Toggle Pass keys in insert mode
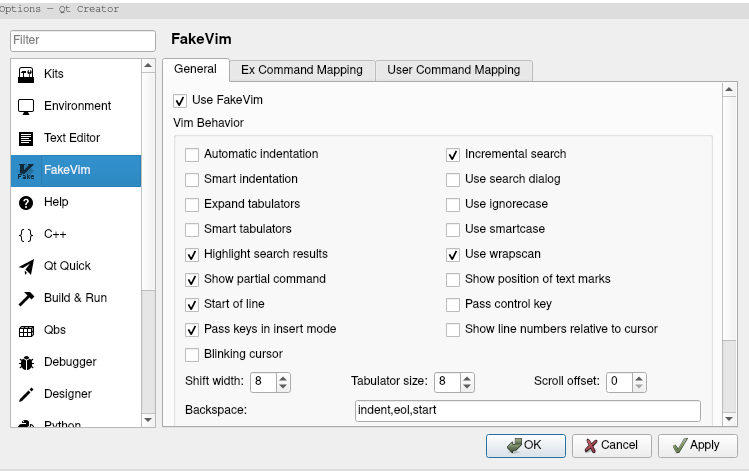Viewport: 749px width, 472px height. (x=192, y=330)
